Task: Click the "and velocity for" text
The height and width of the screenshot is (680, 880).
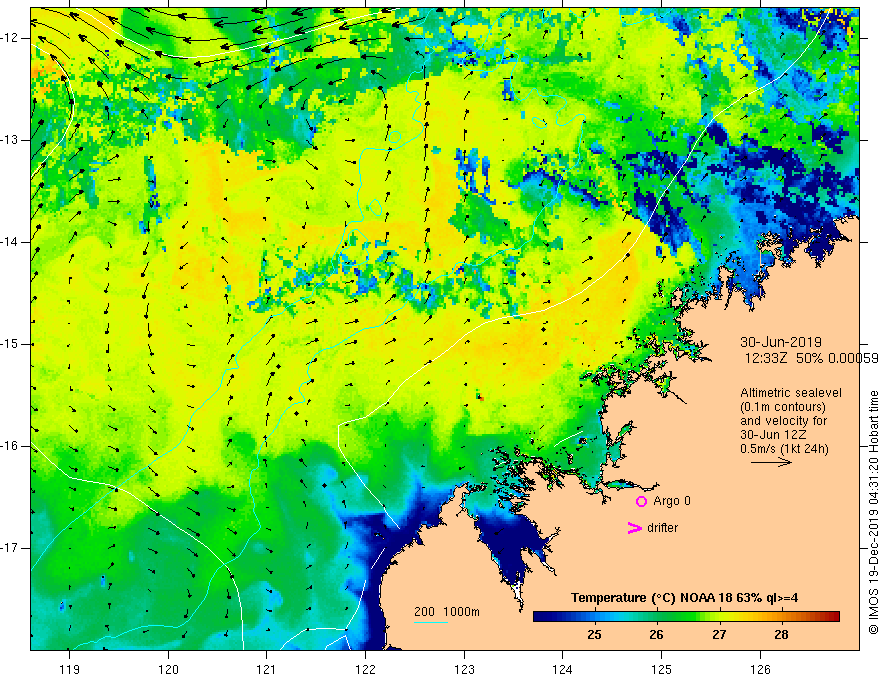Action: tap(783, 421)
